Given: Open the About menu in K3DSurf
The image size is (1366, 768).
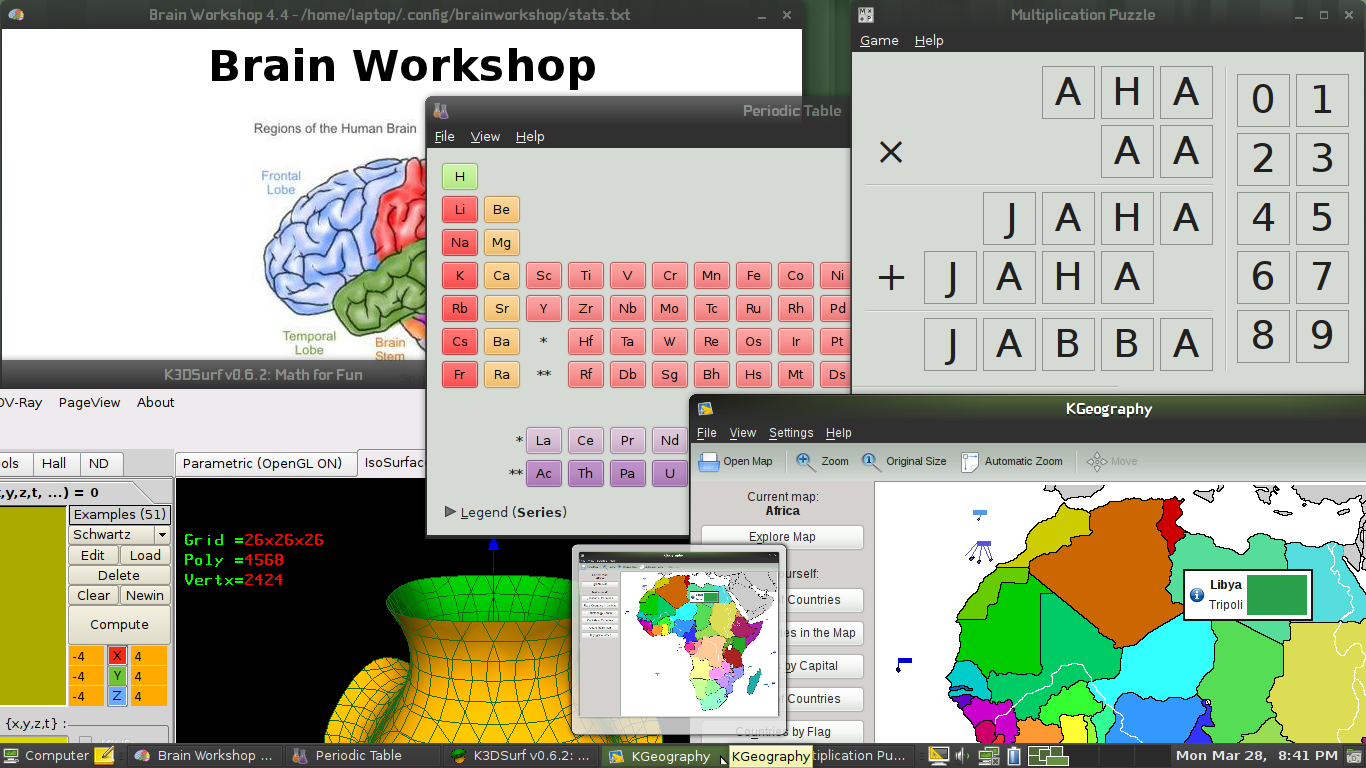Looking at the screenshot, I should click(155, 402).
